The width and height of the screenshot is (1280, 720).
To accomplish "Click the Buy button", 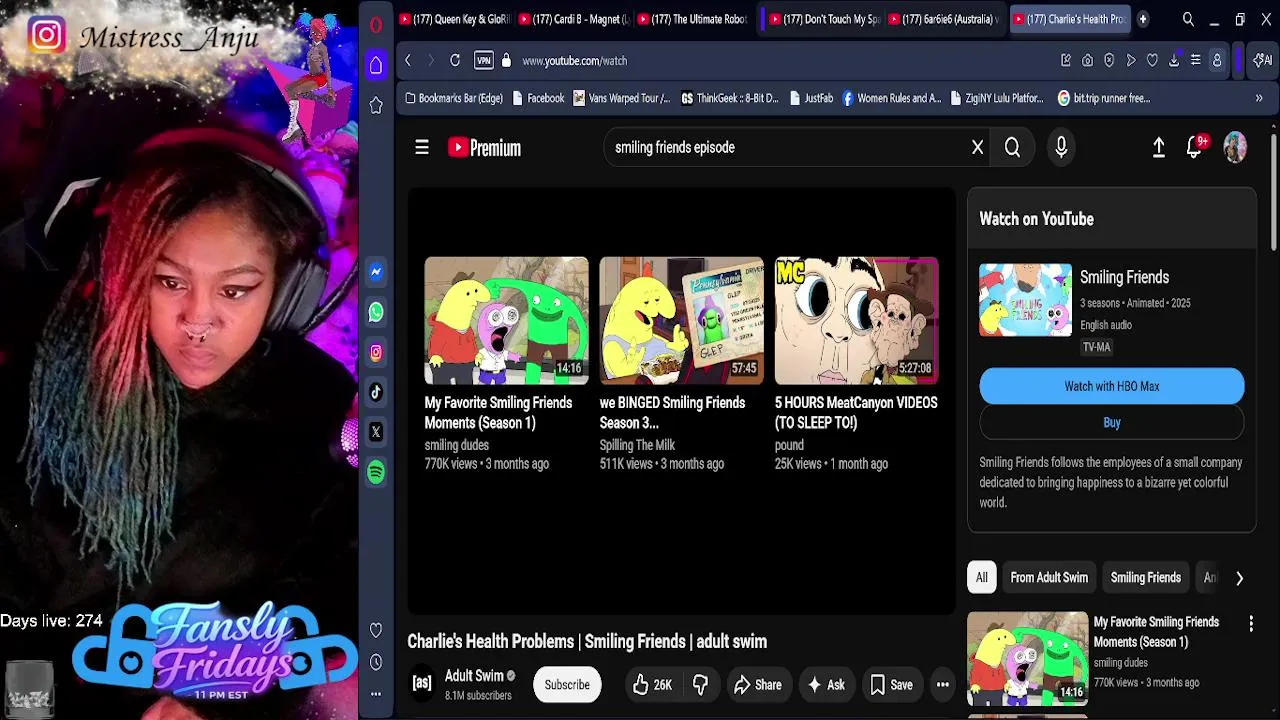I will (x=1112, y=423).
